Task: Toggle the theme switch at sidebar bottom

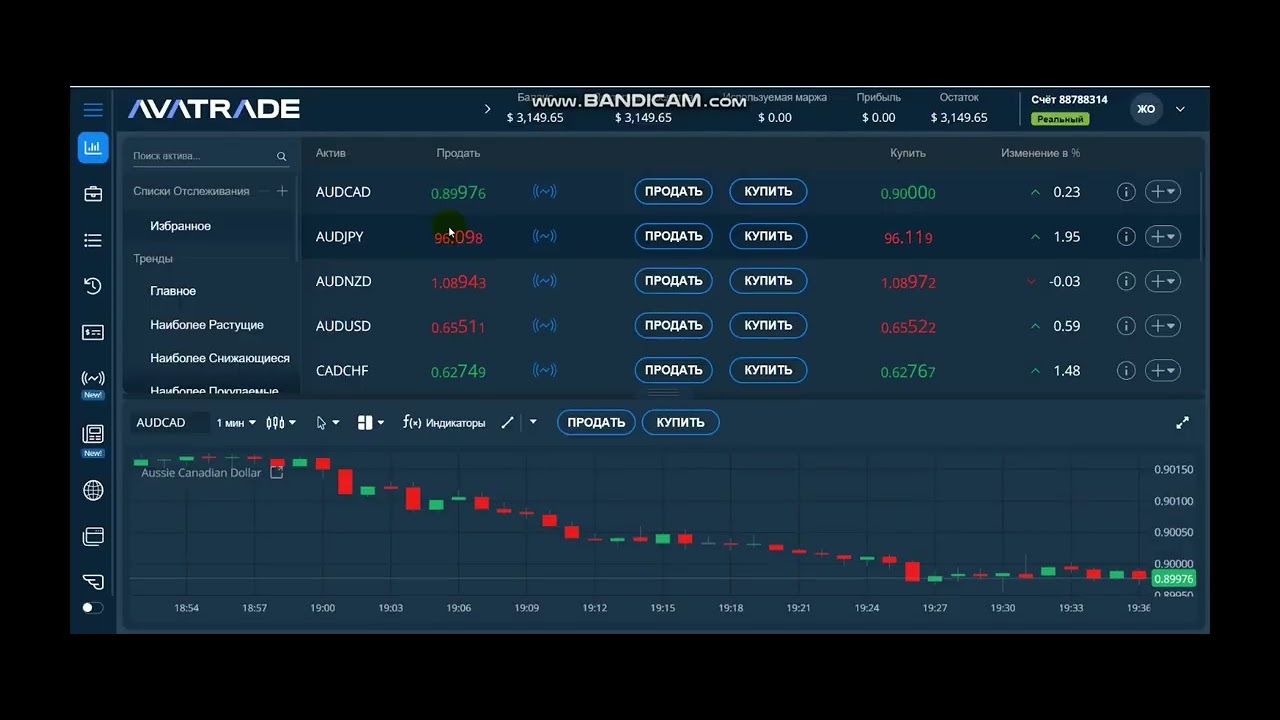Action: 92,607
